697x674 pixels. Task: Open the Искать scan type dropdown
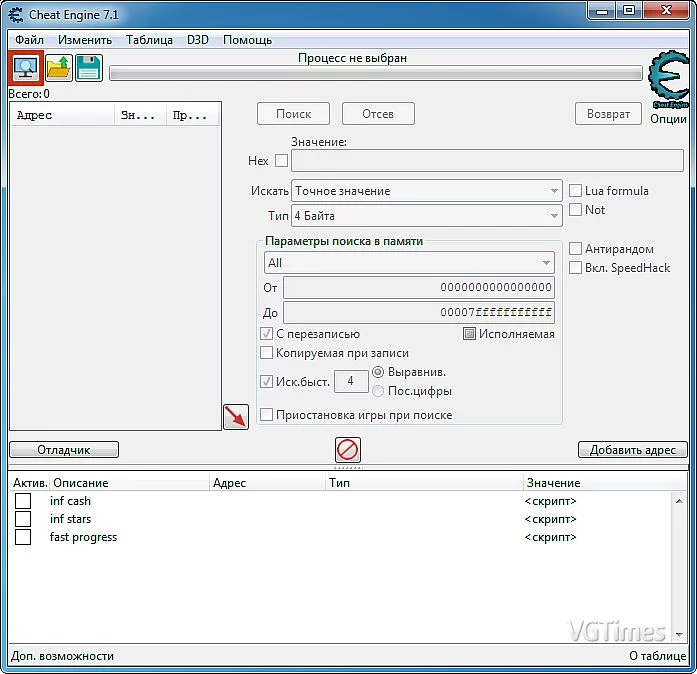tap(427, 191)
